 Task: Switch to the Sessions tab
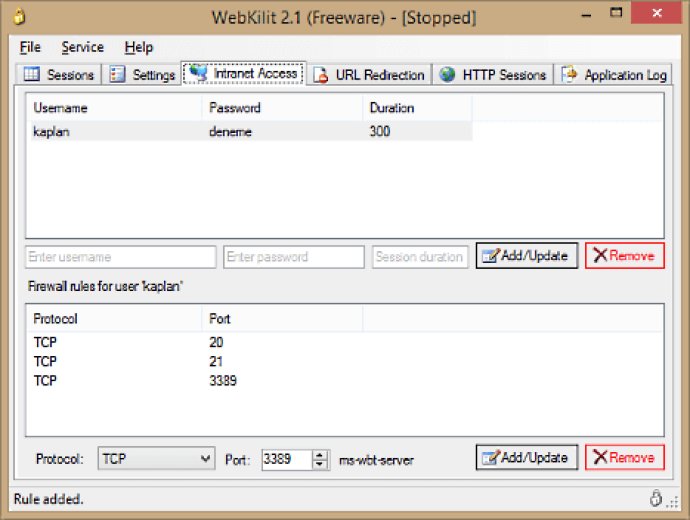tap(59, 74)
